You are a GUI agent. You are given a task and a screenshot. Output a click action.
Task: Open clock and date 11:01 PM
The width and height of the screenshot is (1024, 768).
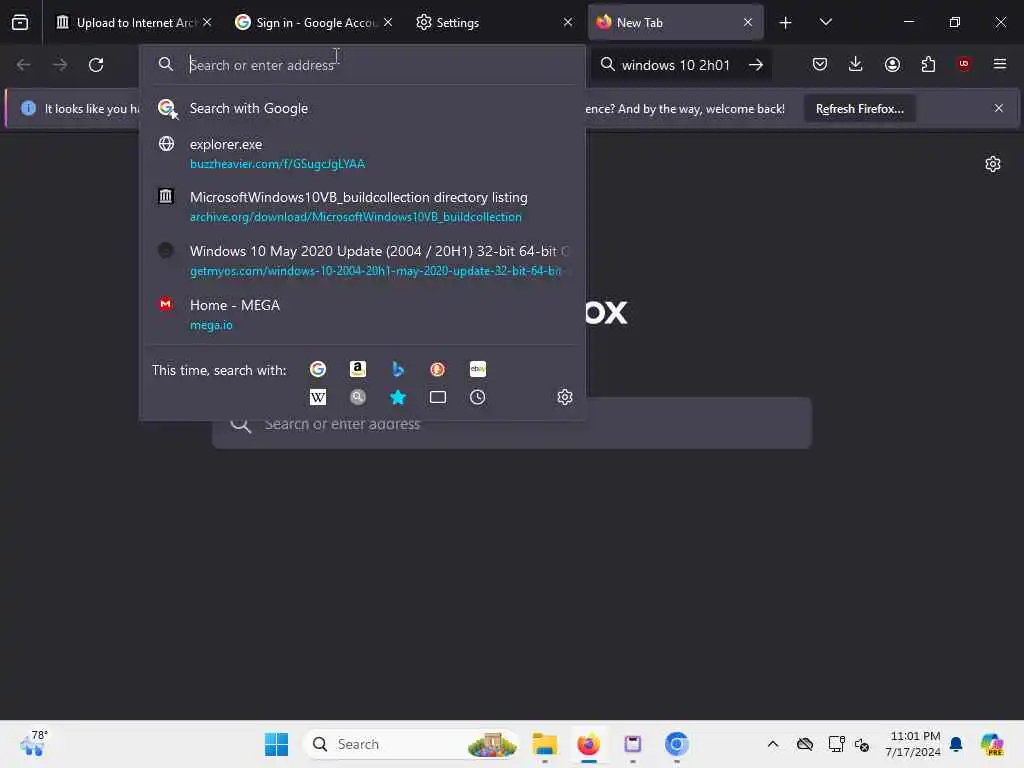click(913, 744)
